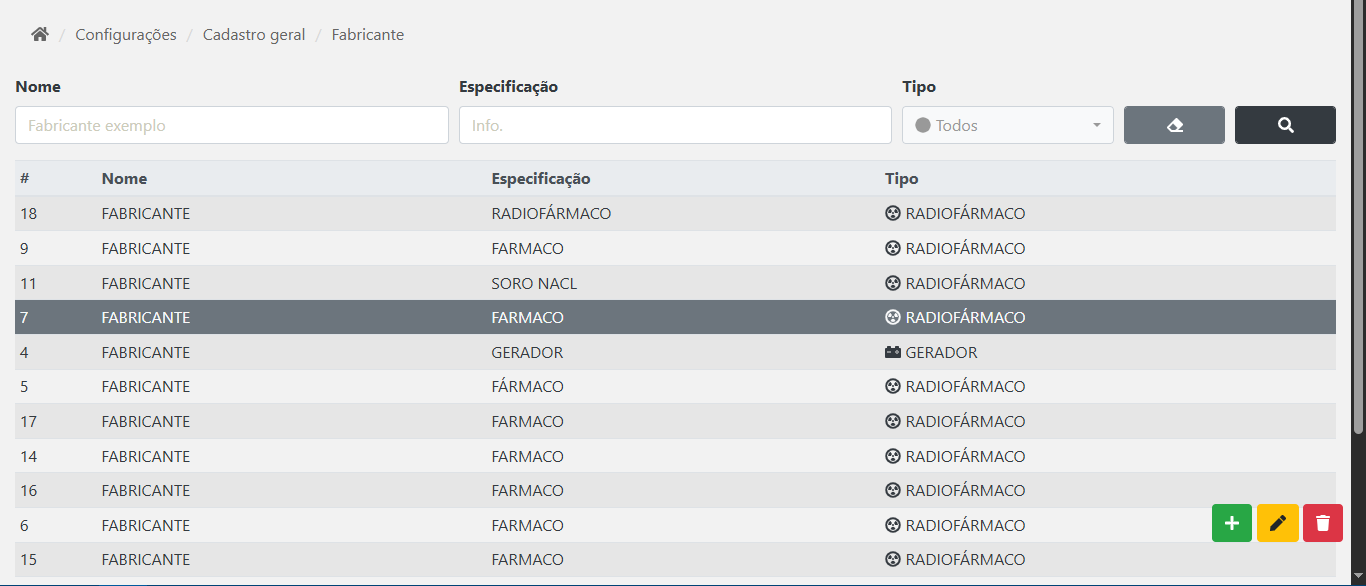The height and width of the screenshot is (586, 1366).
Task: Click the red trash delete button
Action: [x=1323, y=523]
